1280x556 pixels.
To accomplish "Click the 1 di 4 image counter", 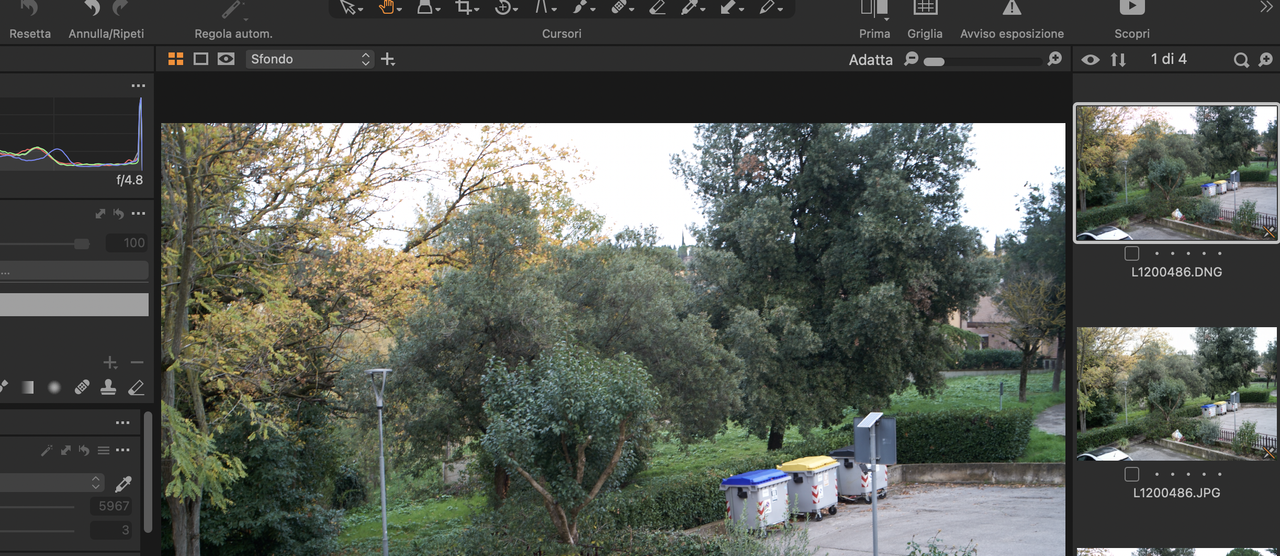I will [x=1169, y=59].
